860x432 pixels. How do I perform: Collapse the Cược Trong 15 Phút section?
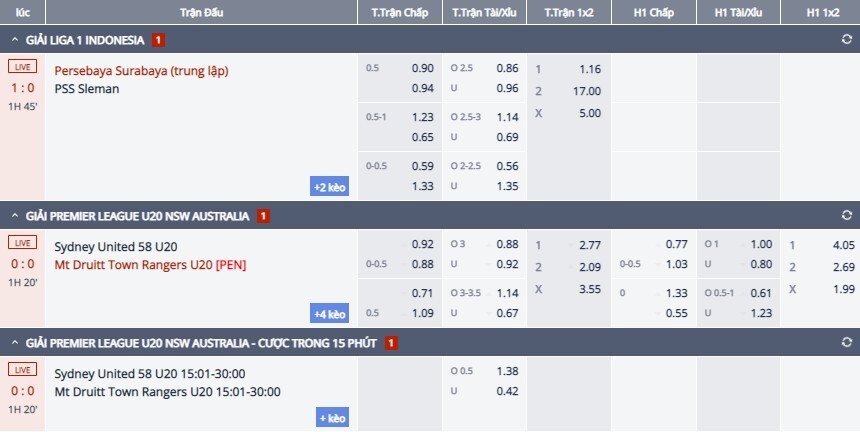pos(14,343)
